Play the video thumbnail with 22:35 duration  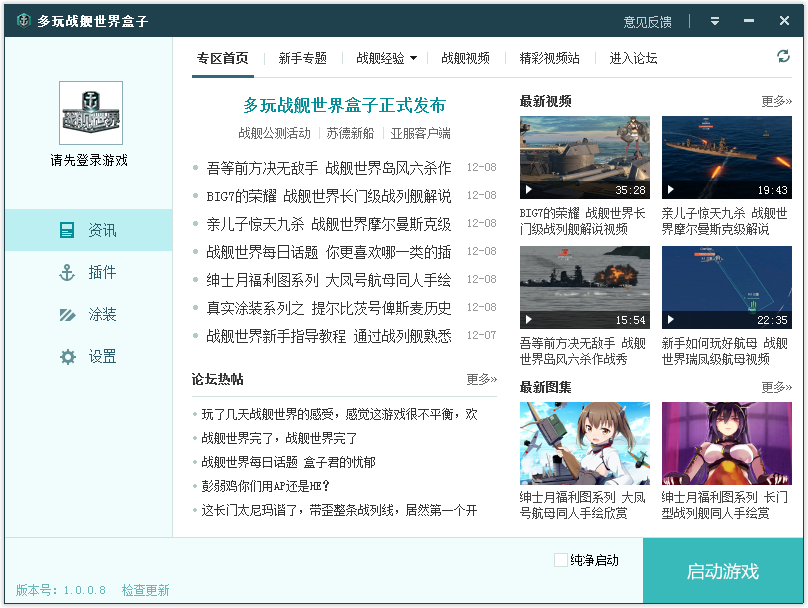(726, 287)
